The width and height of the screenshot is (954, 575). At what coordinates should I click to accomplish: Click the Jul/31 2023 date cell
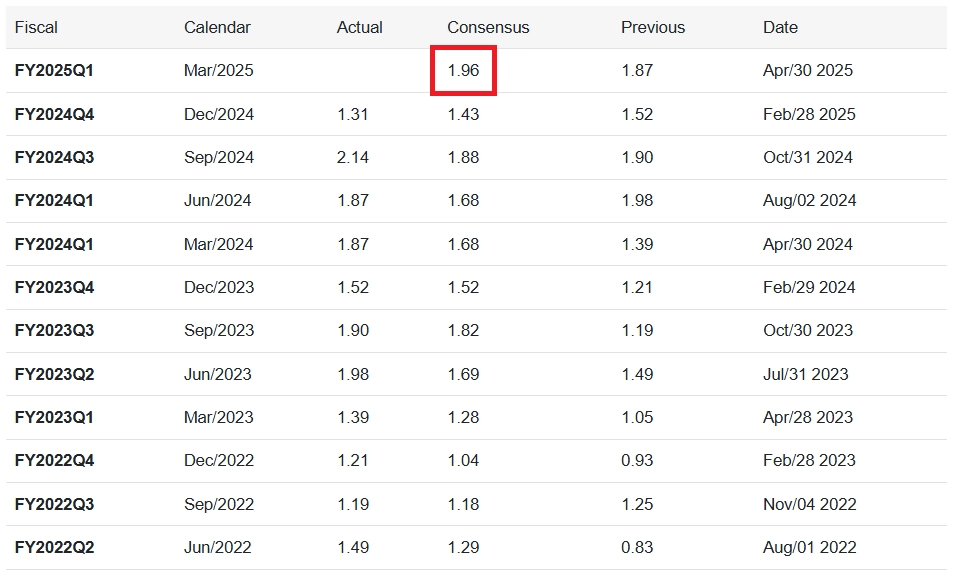(806, 374)
